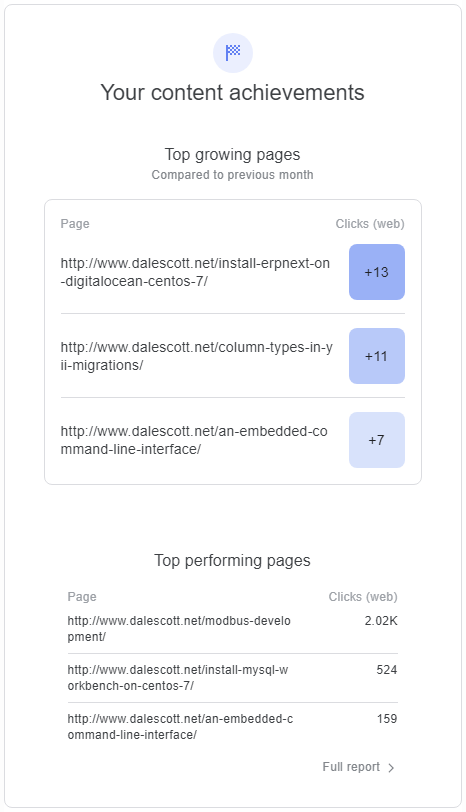This screenshot has height=812, width=466.
Task: Click Page column header in top performing table
Action: click(x=82, y=597)
